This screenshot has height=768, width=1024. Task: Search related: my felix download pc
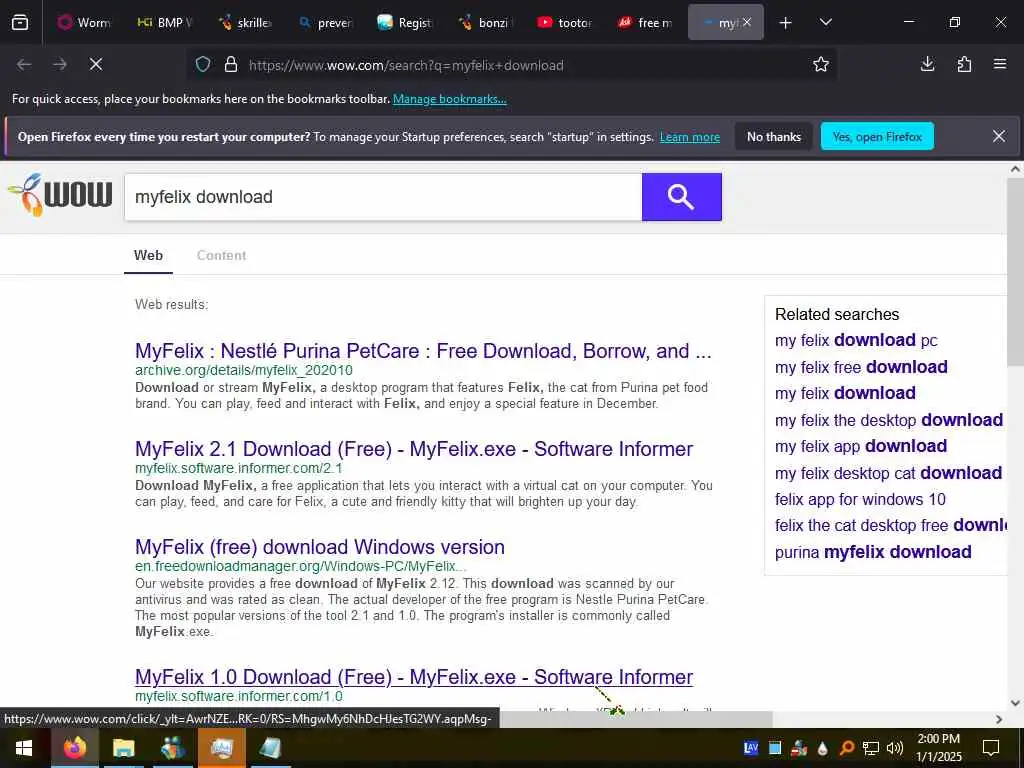click(856, 340)
